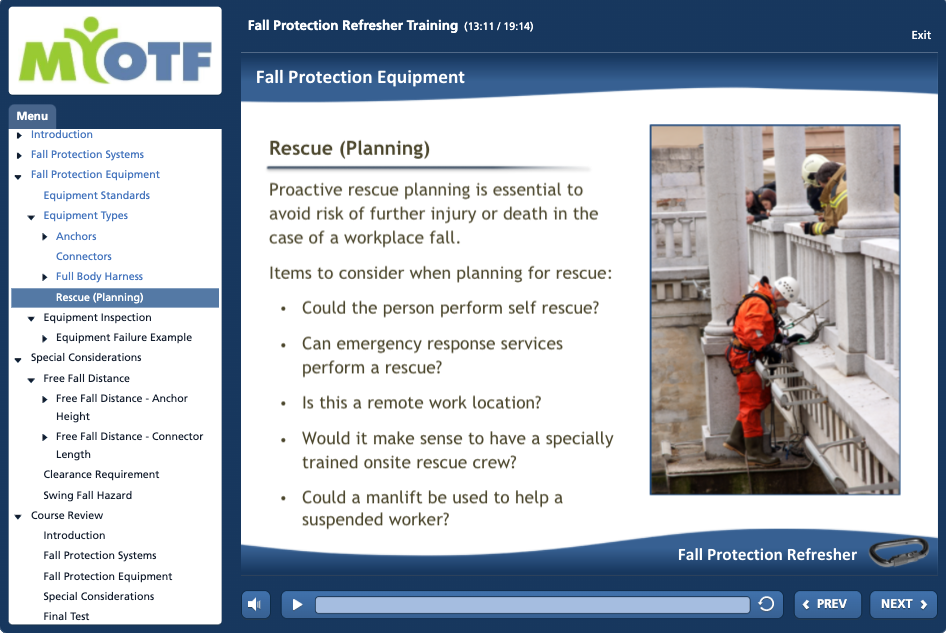Open Special Considerations under Course Review
The width and height of the screenshot is (946, 633).
tap(99, 596)
